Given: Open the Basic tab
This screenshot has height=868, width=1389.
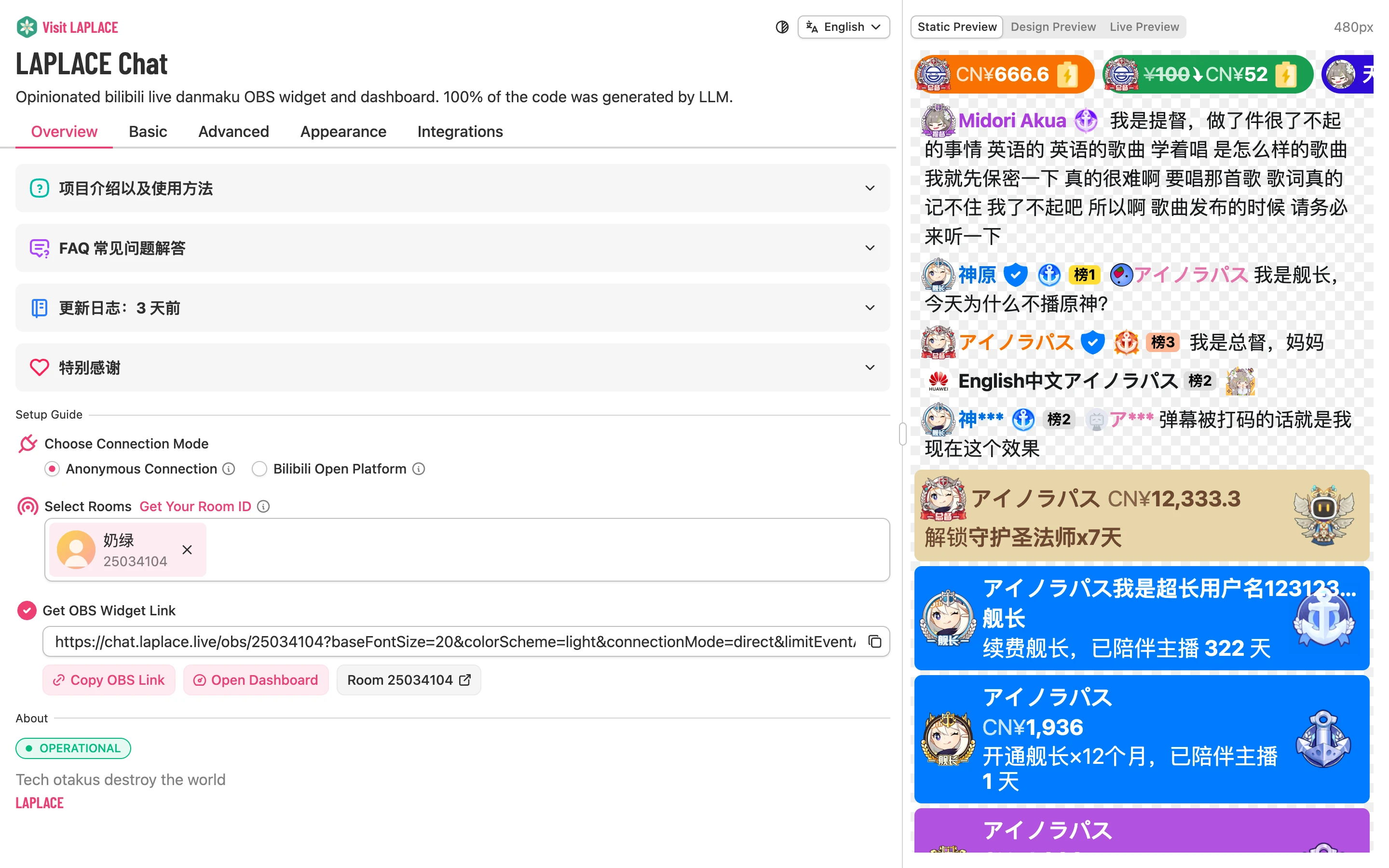Looking at the screenshot, I should point(148,132).
